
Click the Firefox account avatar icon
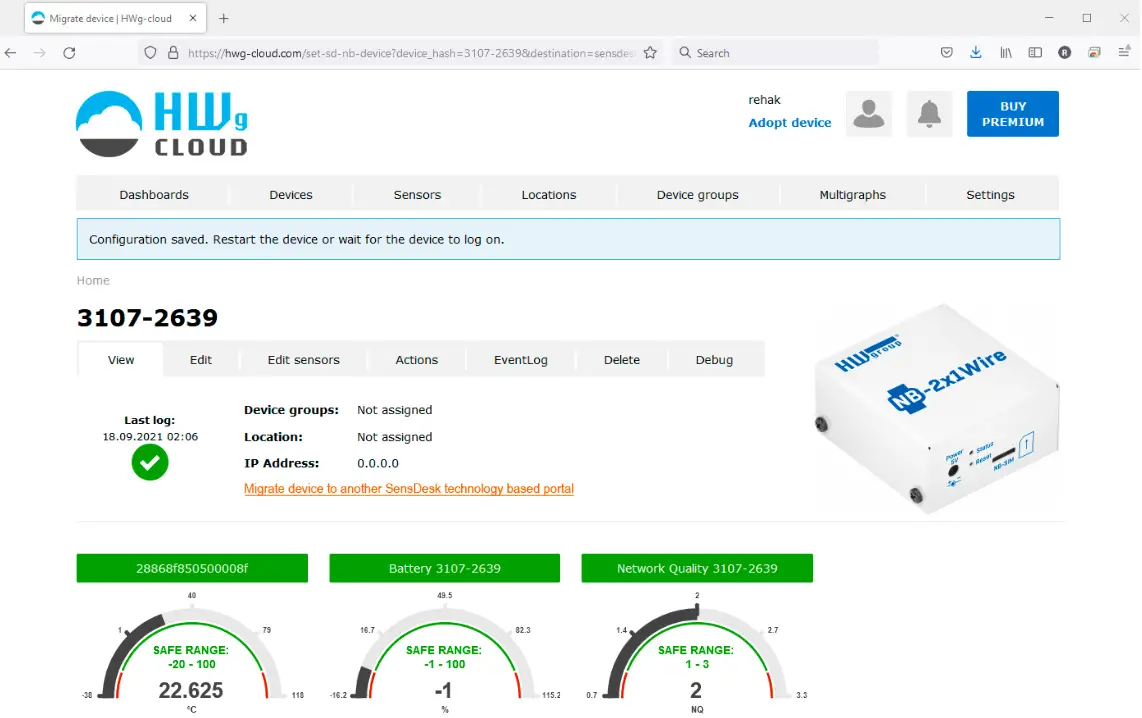point(1065,52)
